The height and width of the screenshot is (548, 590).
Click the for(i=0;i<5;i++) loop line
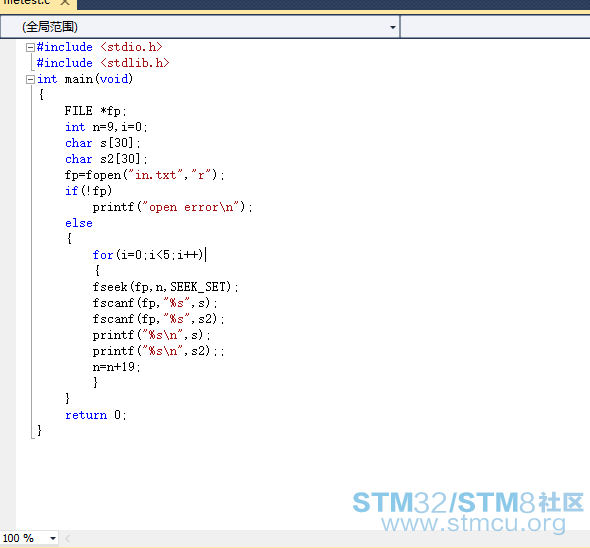[148, 255]
